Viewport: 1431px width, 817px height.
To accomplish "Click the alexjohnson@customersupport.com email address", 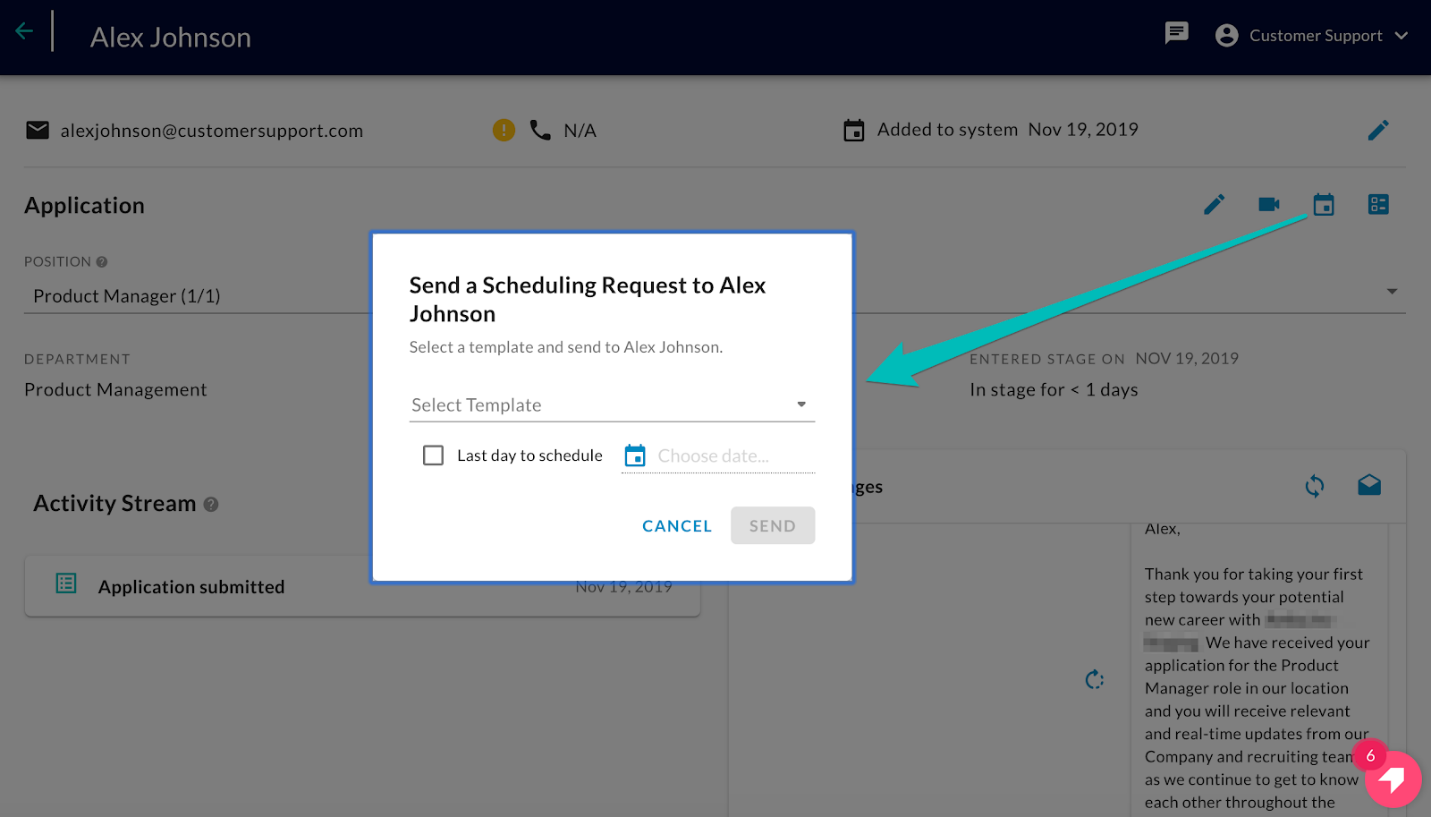I will 212,131.
